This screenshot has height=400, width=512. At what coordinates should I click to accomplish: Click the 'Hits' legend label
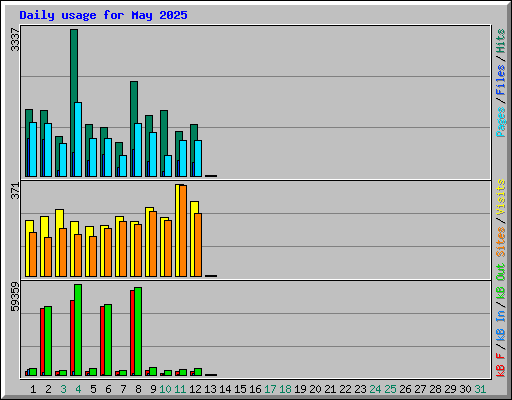click(500, 41)
